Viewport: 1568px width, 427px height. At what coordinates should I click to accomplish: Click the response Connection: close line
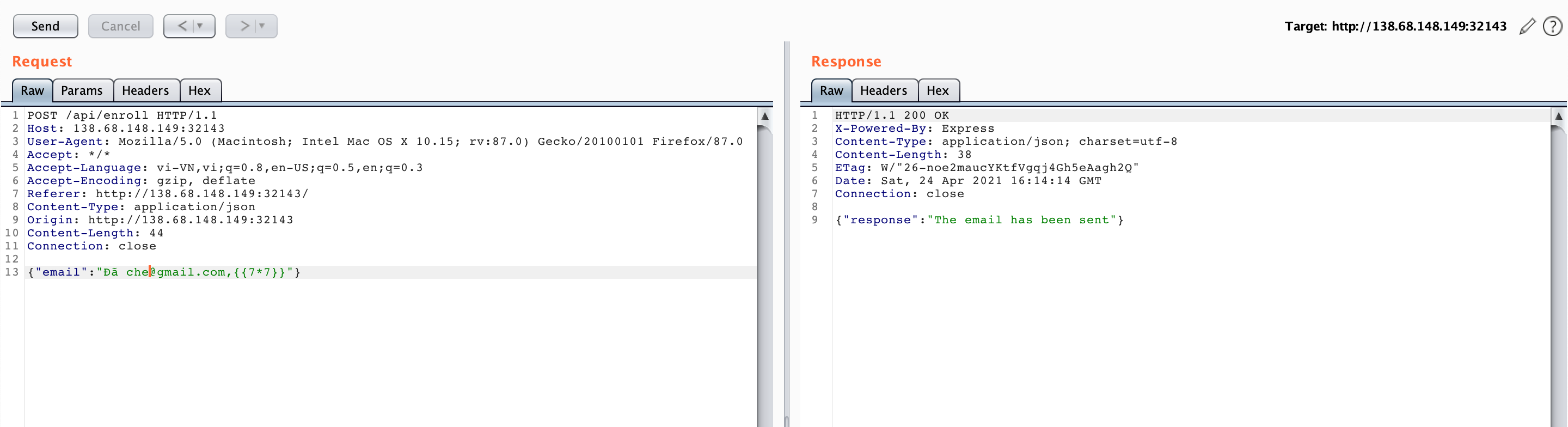click(899, 194)
